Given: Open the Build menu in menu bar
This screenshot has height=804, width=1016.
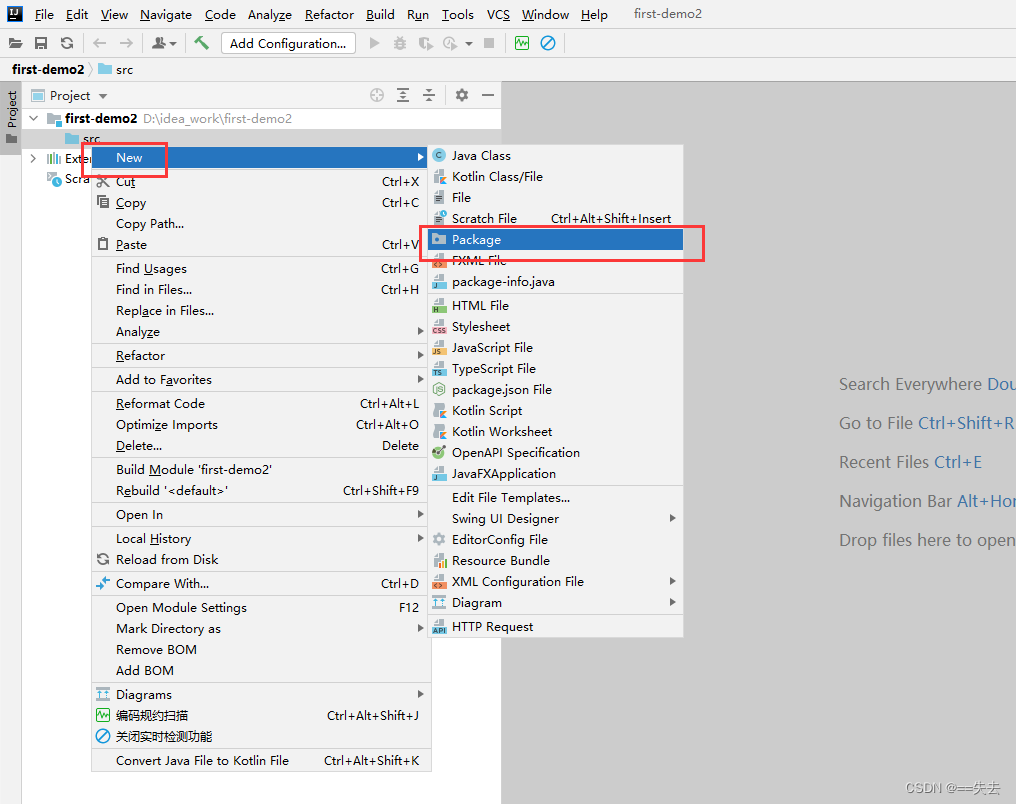Looking at the screenshot, I should coord(380,14).
